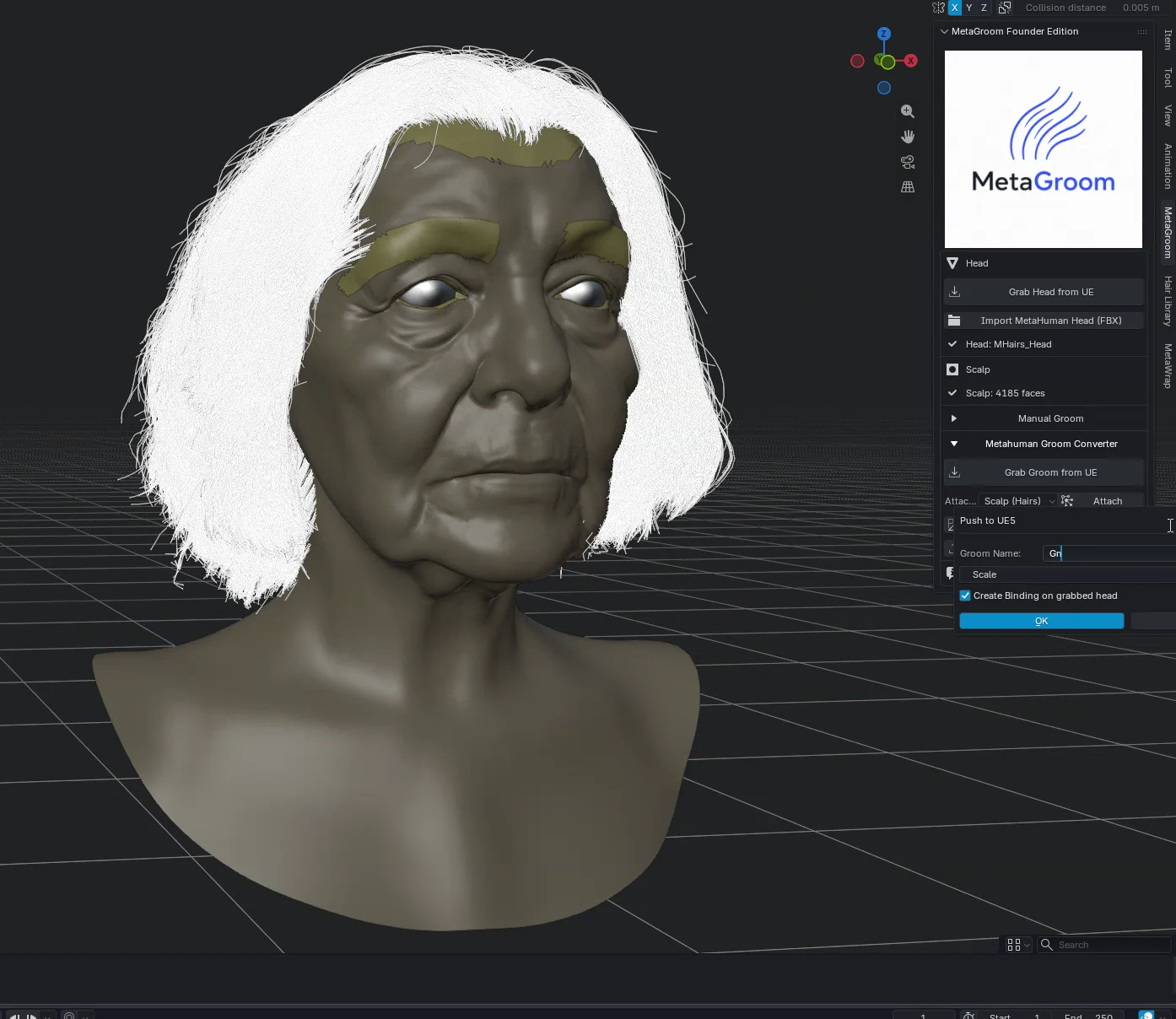Click the collision icon beside Z toggle
Viewport: 1176px width, 1019px height.
[1005, 8]
